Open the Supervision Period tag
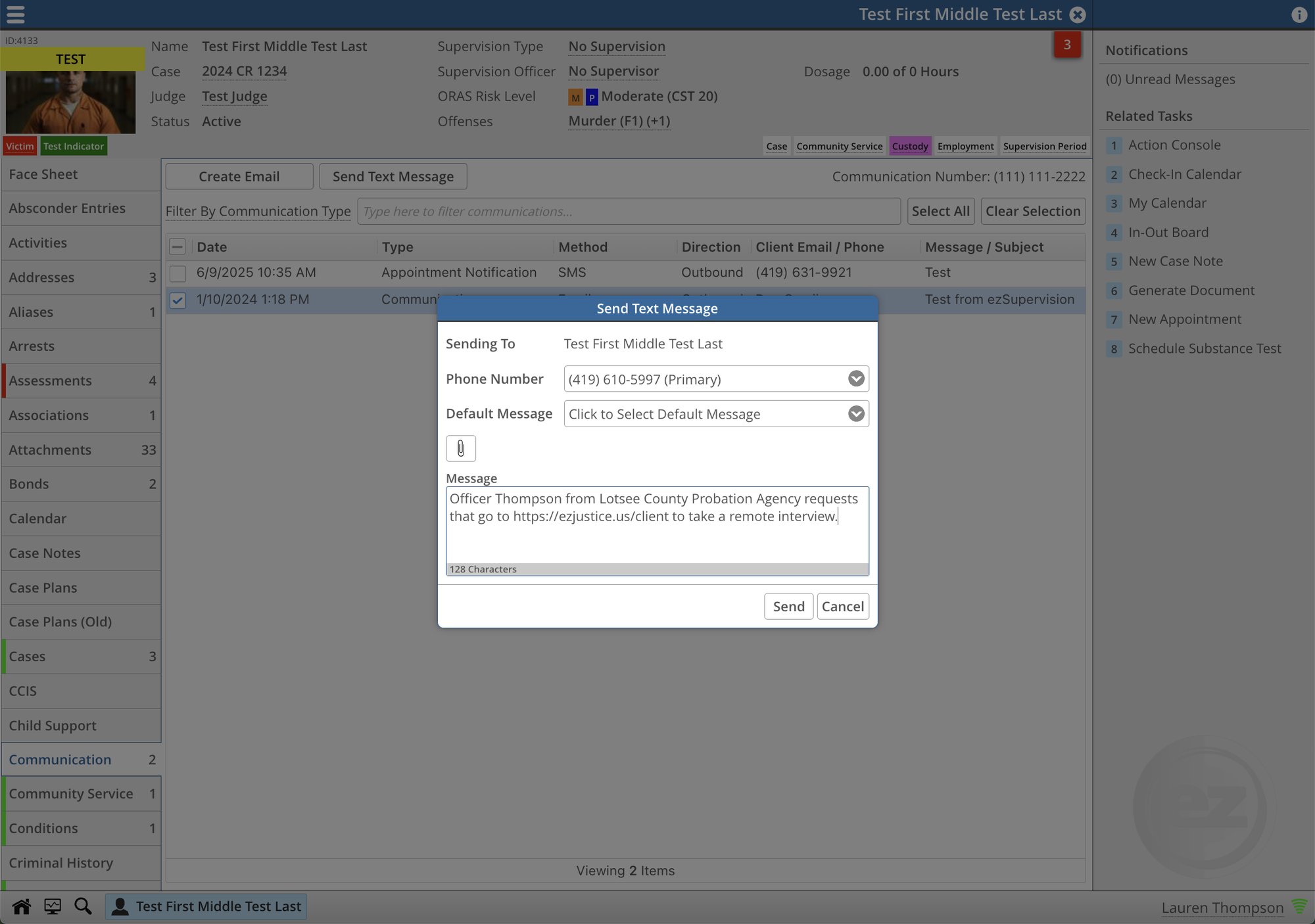The image size is (1315, 924). (1045, 146)
